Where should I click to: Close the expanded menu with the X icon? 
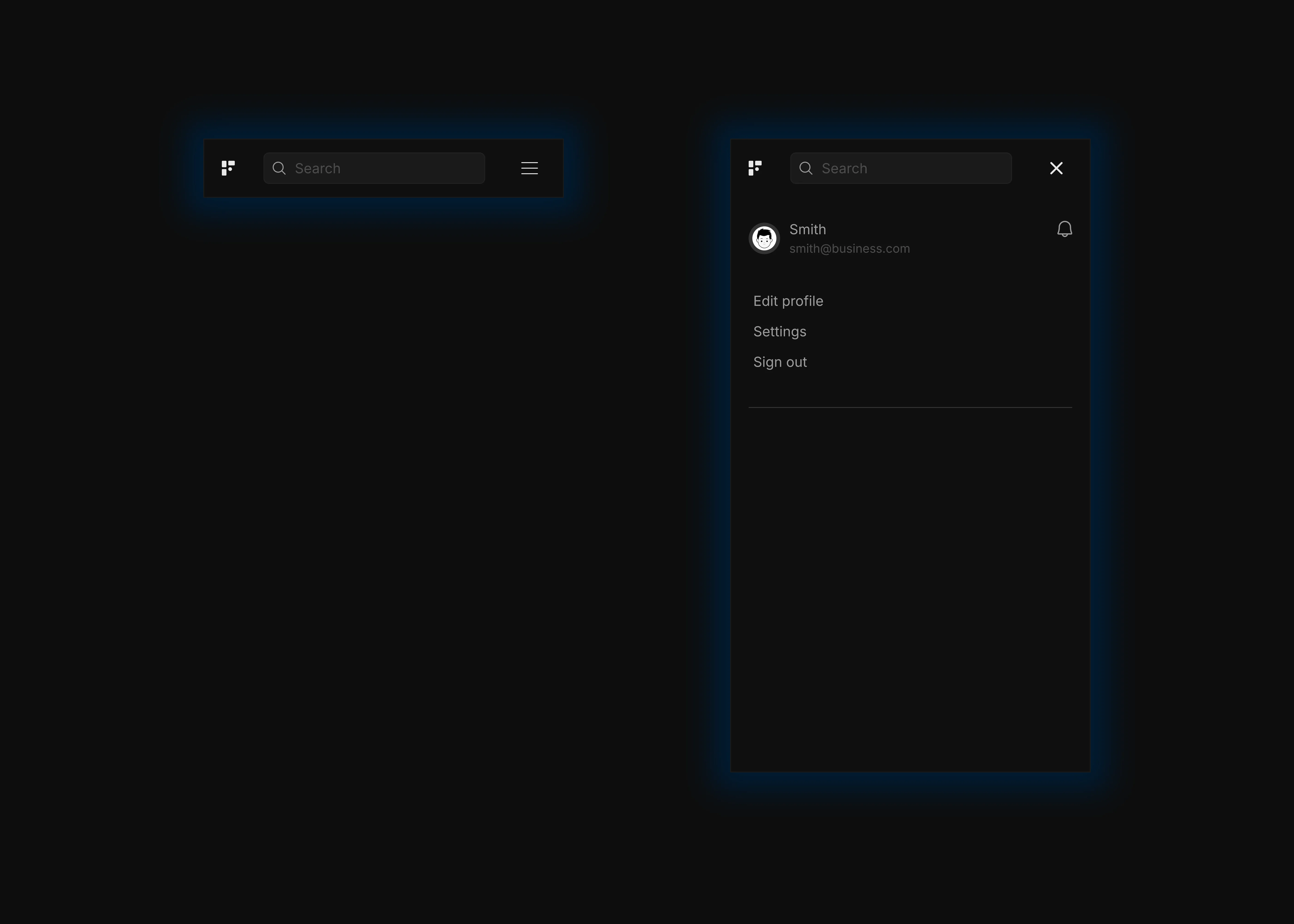coord(1056,168)
